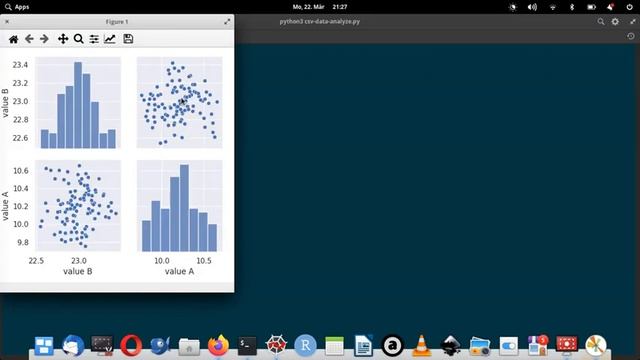Image resolution: width=640 pixels, height=360 pixels.
Task: Open the date and time indicator
Action: click(320, 7)
